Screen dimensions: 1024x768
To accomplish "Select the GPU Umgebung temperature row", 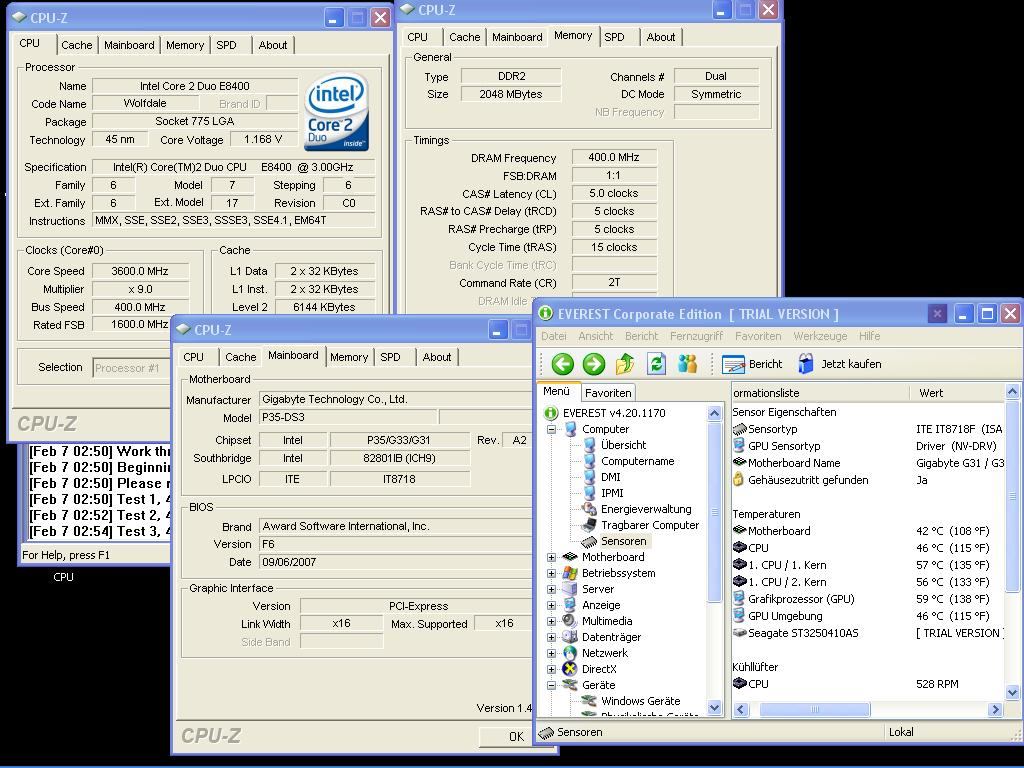I will pos(867,616).
